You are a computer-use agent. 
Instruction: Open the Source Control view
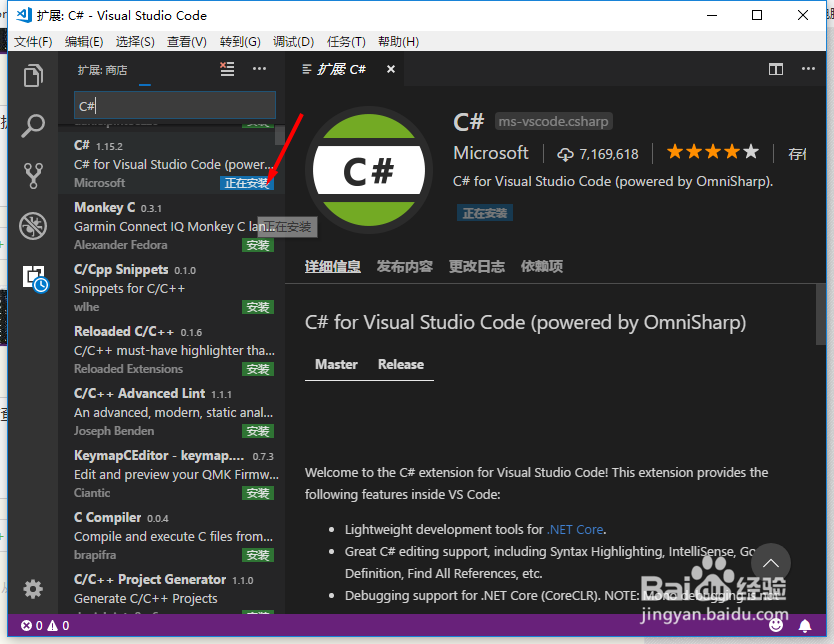pyautogui.click(x=33, y=175)
